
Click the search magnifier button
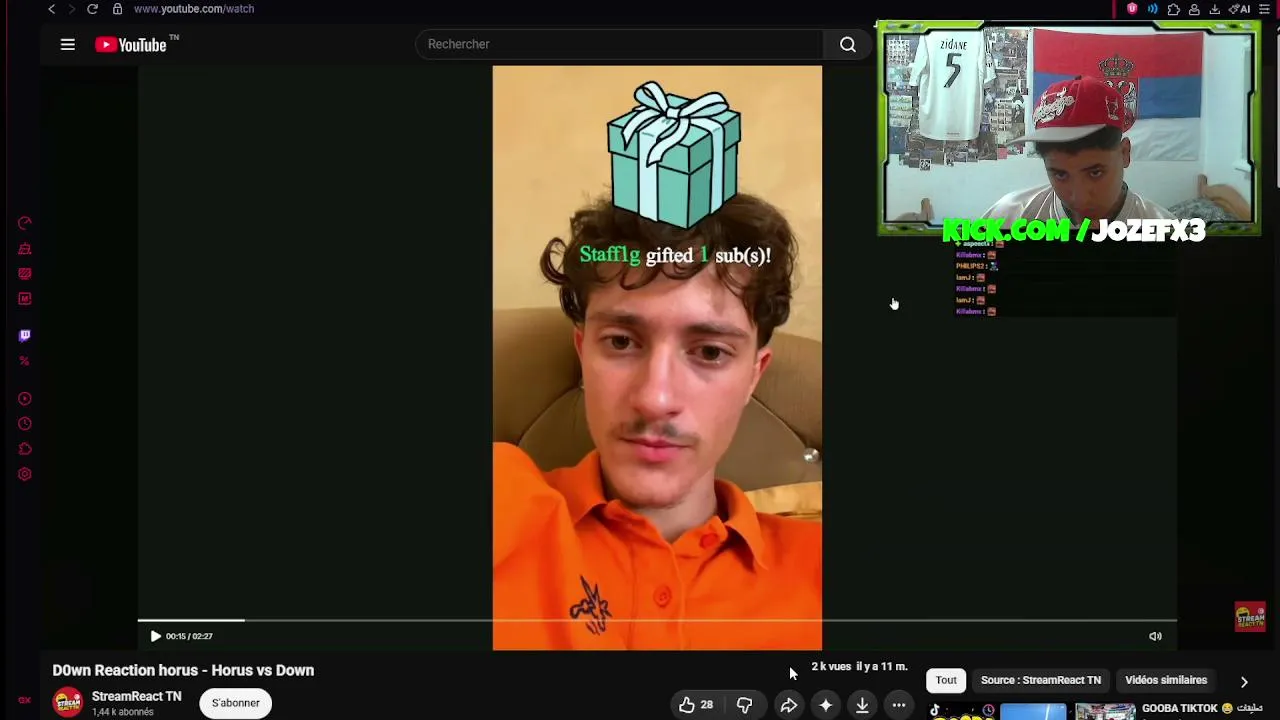pos(847,44)
